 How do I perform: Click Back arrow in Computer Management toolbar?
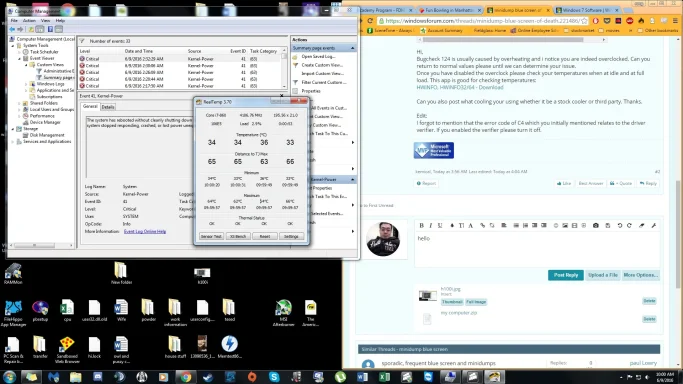[x=12, y=29]
